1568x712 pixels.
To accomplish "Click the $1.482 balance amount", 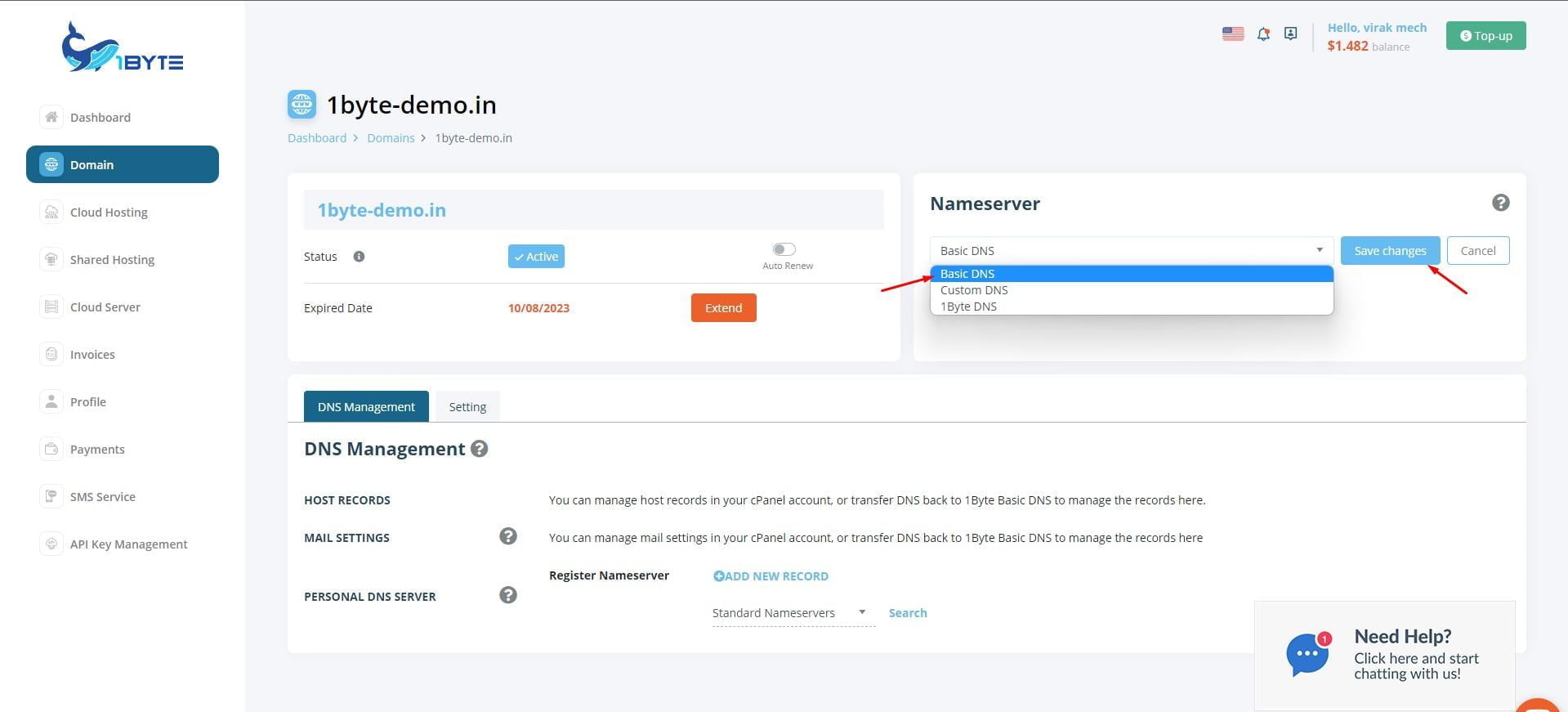I will click(x=1347, y=46).
